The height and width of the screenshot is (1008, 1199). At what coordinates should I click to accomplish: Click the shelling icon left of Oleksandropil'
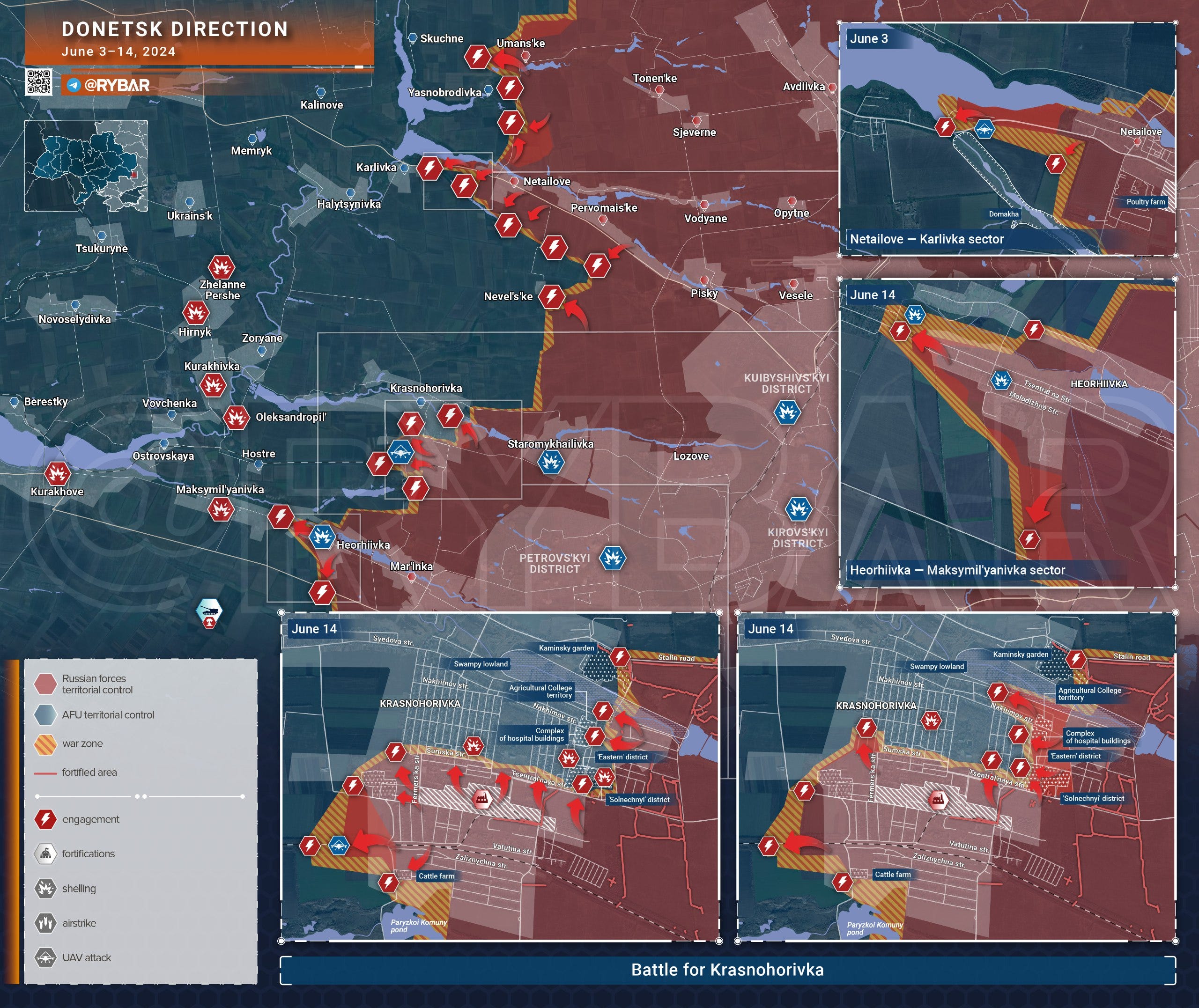[x=236, y=418]
